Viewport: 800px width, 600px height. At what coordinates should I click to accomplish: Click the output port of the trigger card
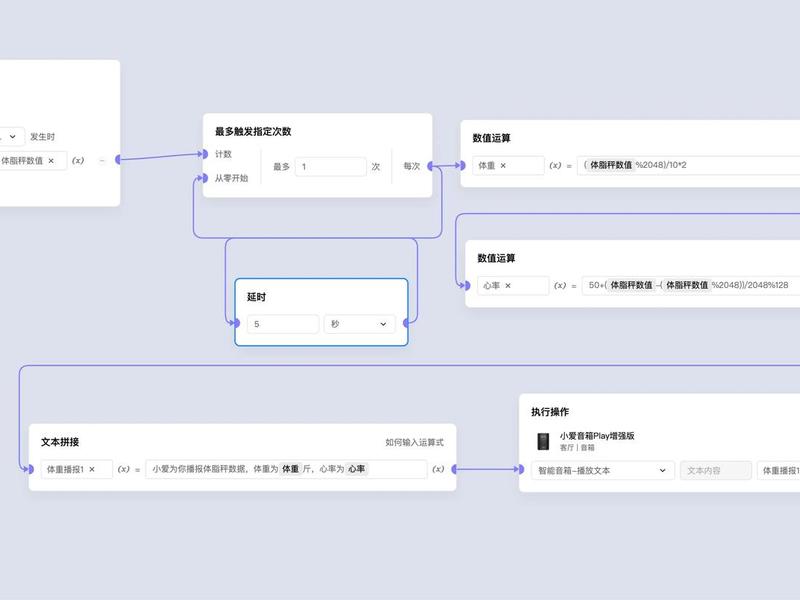click(118, 160)
